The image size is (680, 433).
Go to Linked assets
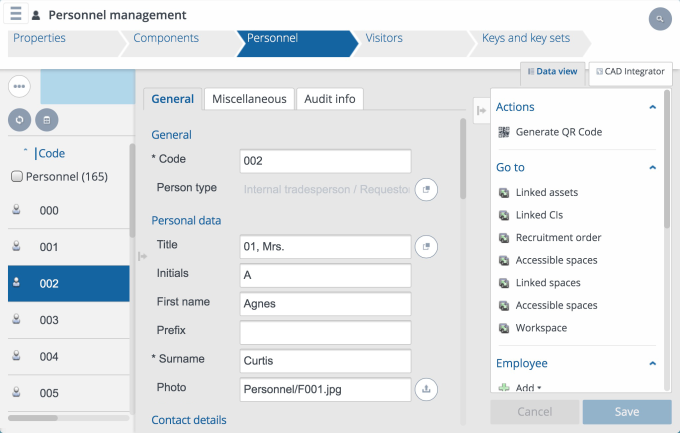coord(546,192)
